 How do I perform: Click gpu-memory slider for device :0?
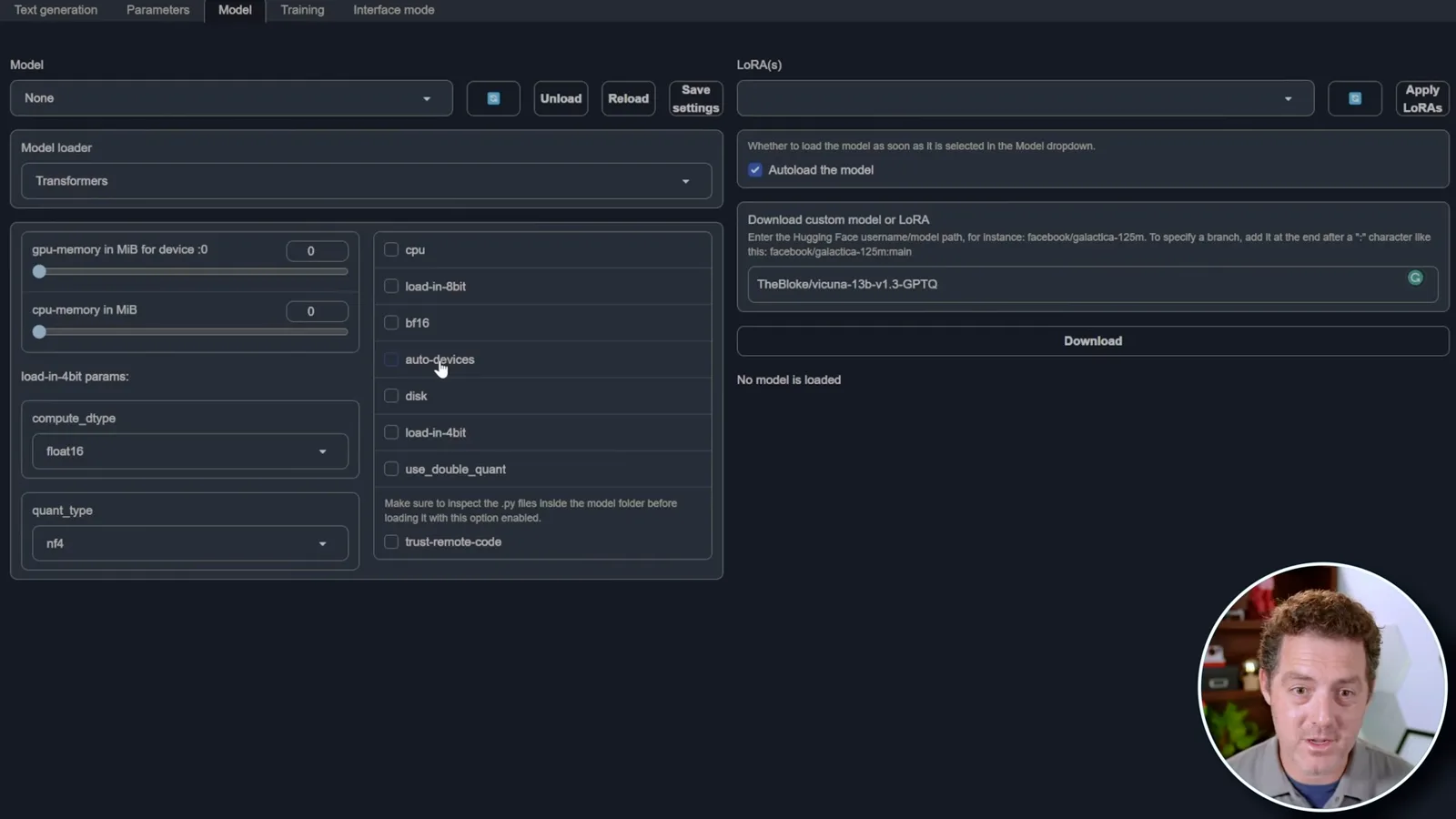(190, 271)
